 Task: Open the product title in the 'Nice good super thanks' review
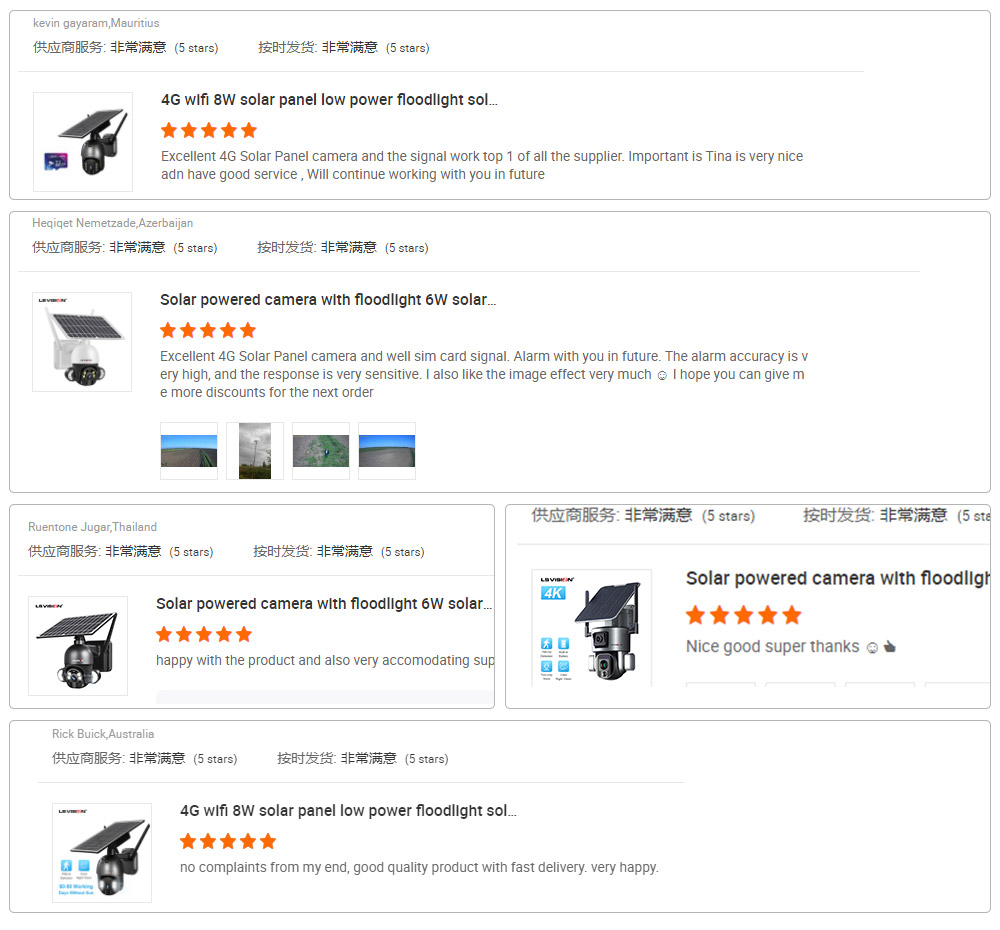pos(838,578)
